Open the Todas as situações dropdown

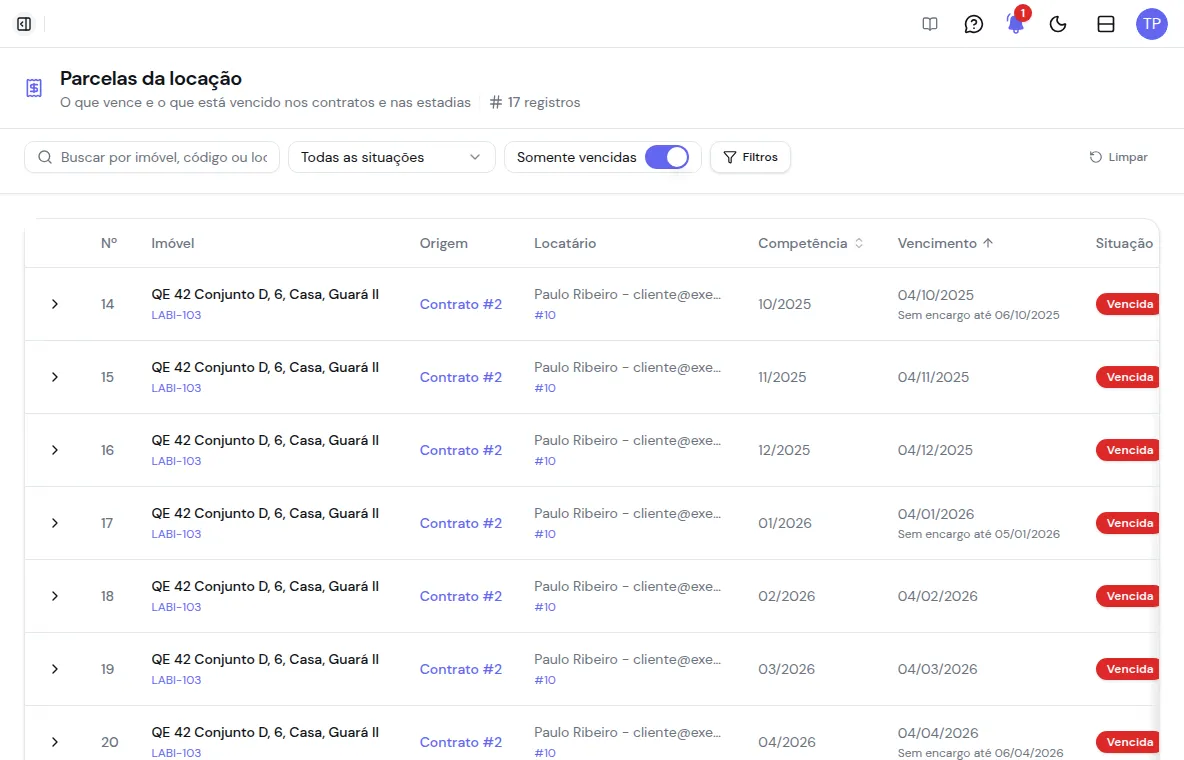pyautogui.click(x=391, y=157)
